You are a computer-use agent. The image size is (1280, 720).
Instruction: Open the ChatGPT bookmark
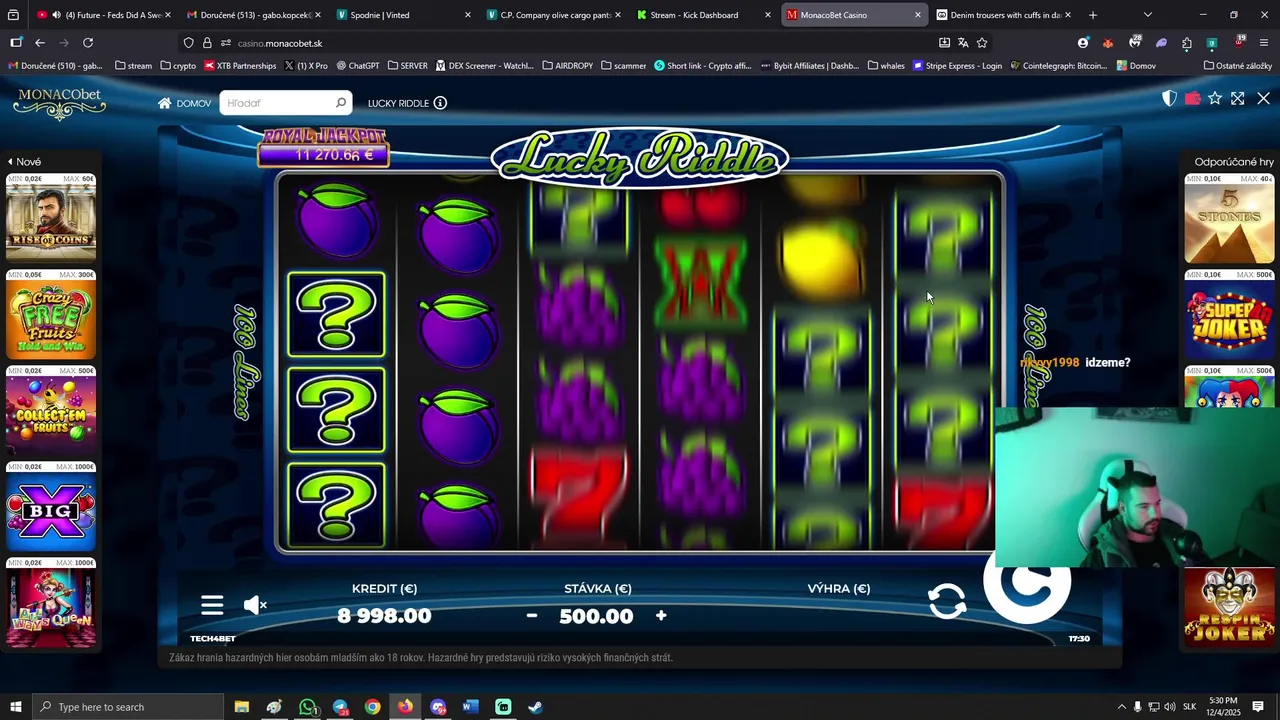tap(358, 66)
